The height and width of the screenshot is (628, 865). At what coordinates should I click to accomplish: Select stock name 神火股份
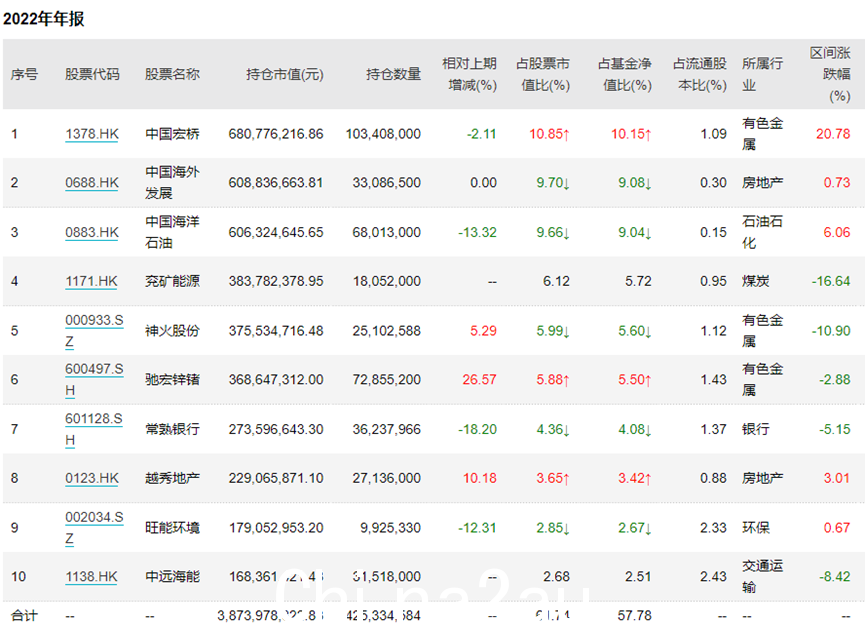[172, 331]
